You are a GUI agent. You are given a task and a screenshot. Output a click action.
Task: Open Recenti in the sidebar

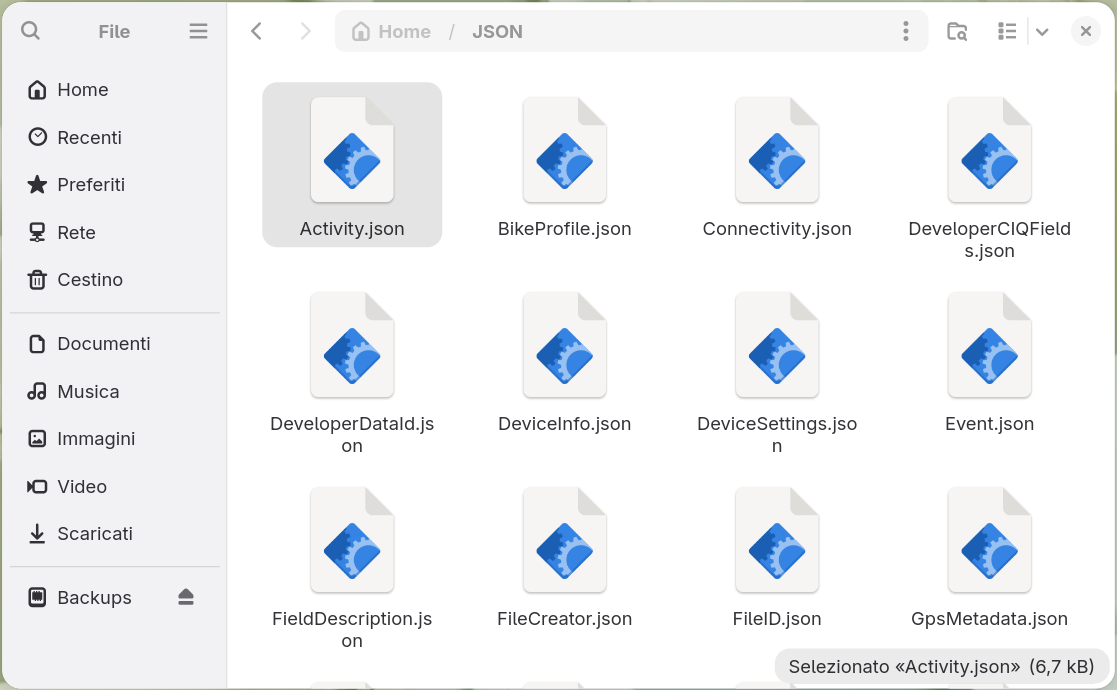115,137
